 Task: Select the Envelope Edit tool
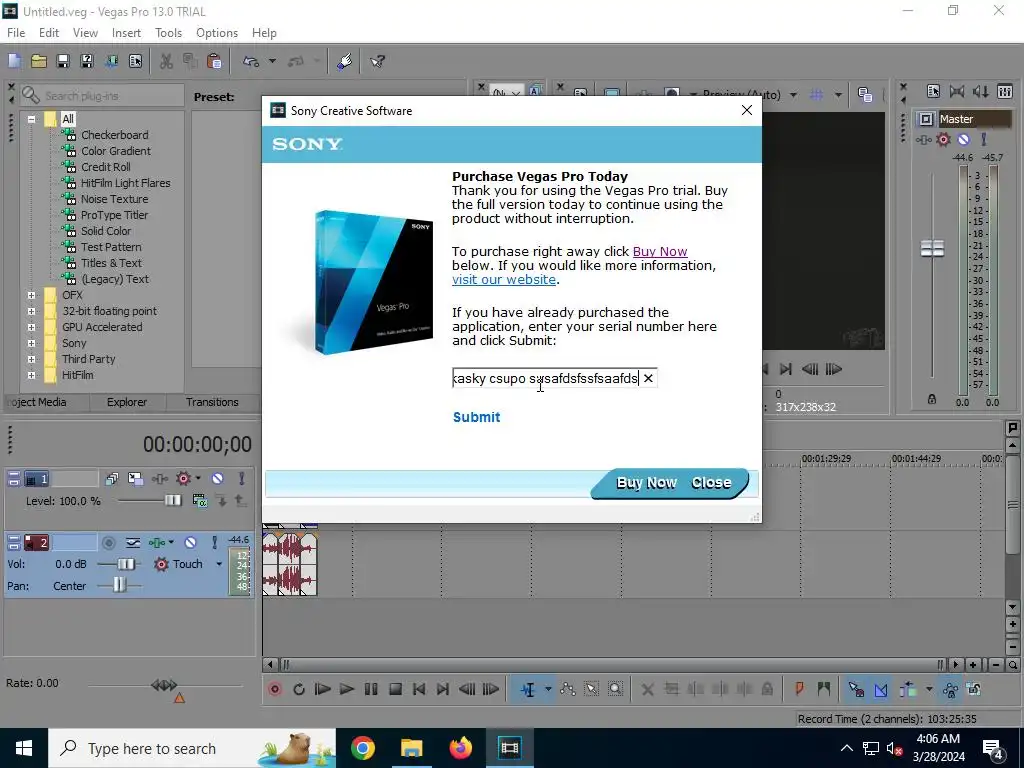pyautogui.click(x=568, y=689)
